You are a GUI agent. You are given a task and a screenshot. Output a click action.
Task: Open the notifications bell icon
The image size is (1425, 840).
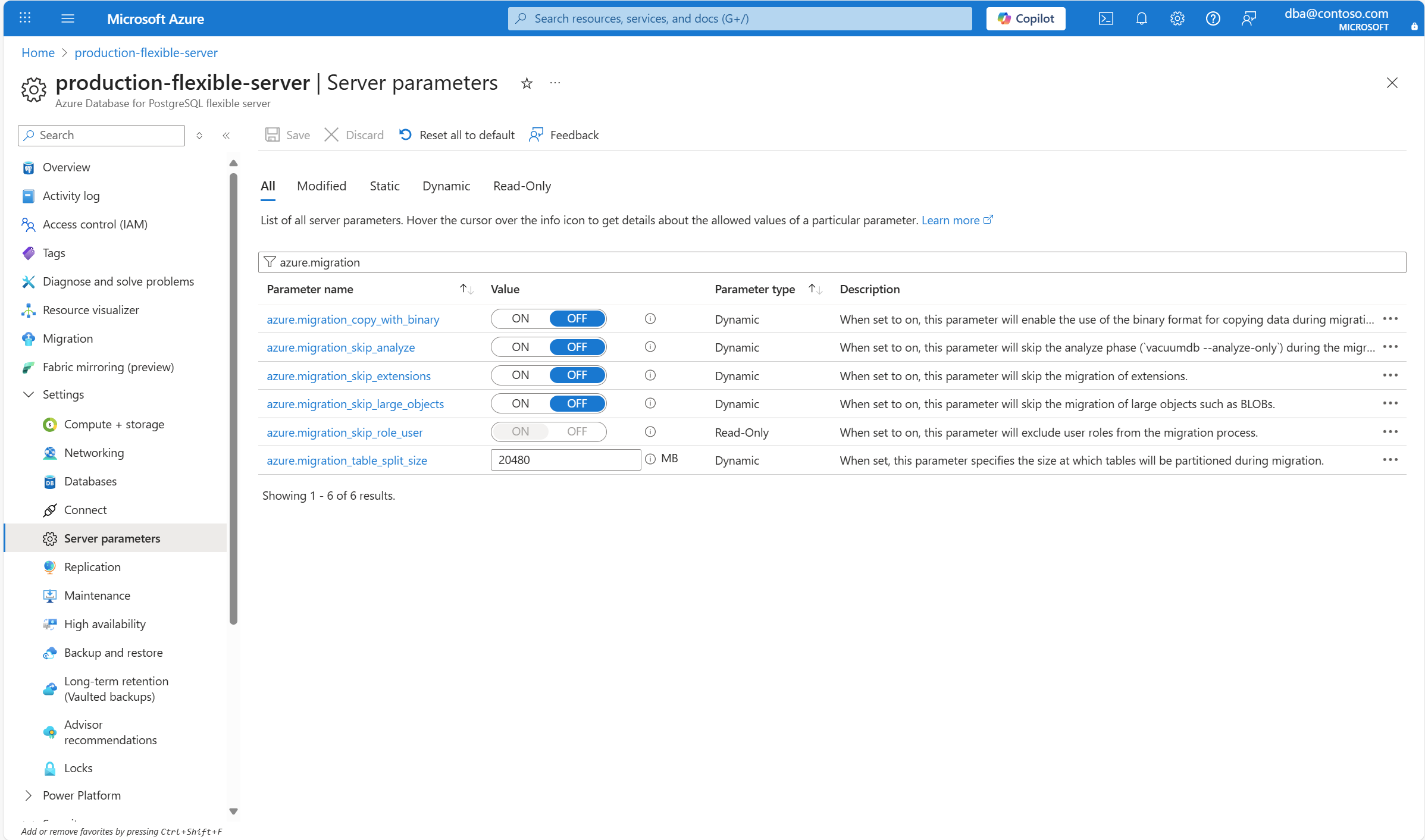pyautogui.click(x=1141, y=18)
